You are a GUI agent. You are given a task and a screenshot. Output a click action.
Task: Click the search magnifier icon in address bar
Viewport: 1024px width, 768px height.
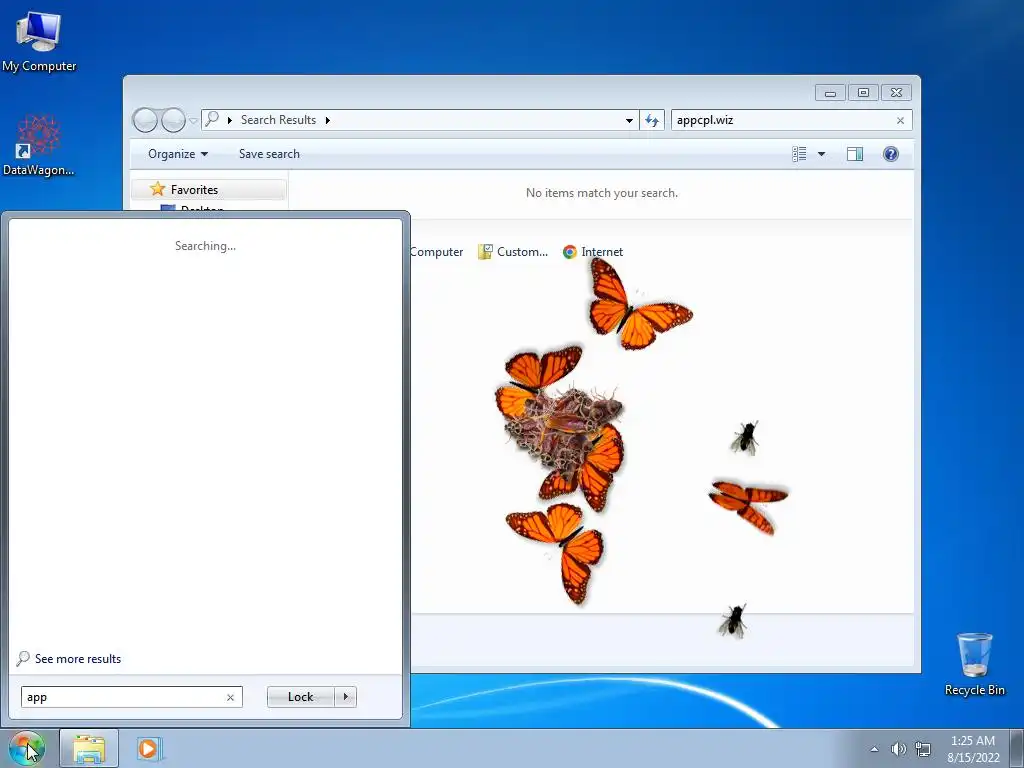coord(212,120)
